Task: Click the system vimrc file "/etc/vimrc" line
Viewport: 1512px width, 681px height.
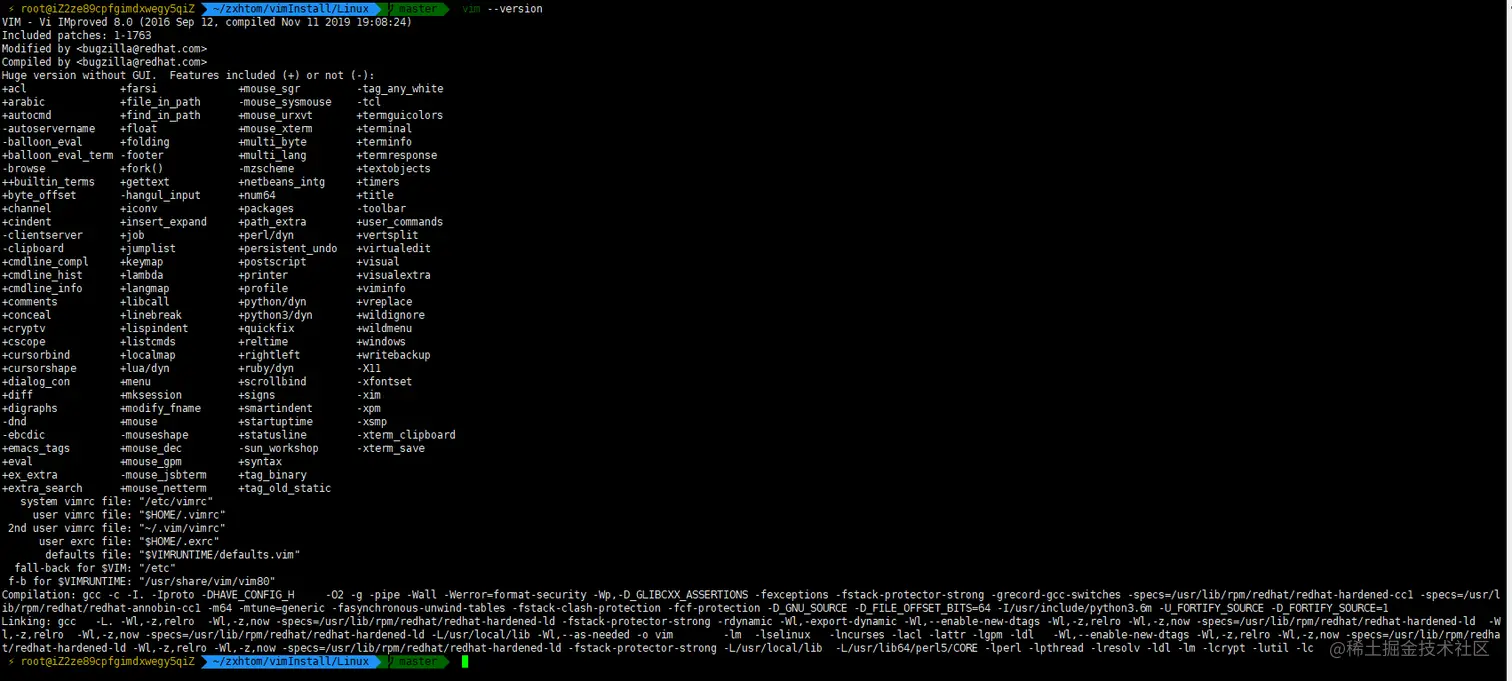Action: [117, 502]
